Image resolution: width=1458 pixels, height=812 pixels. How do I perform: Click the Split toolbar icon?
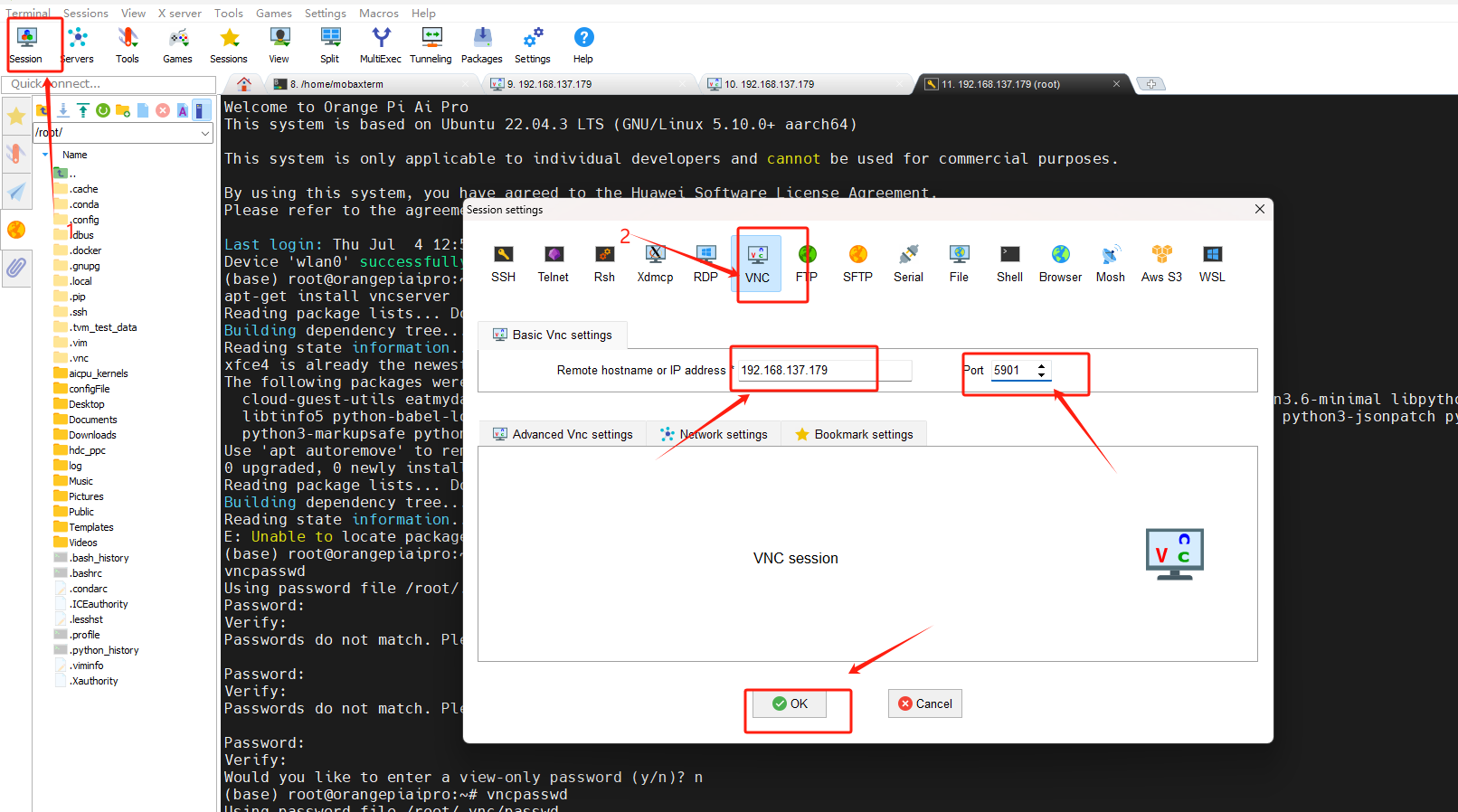click(330, 45)
